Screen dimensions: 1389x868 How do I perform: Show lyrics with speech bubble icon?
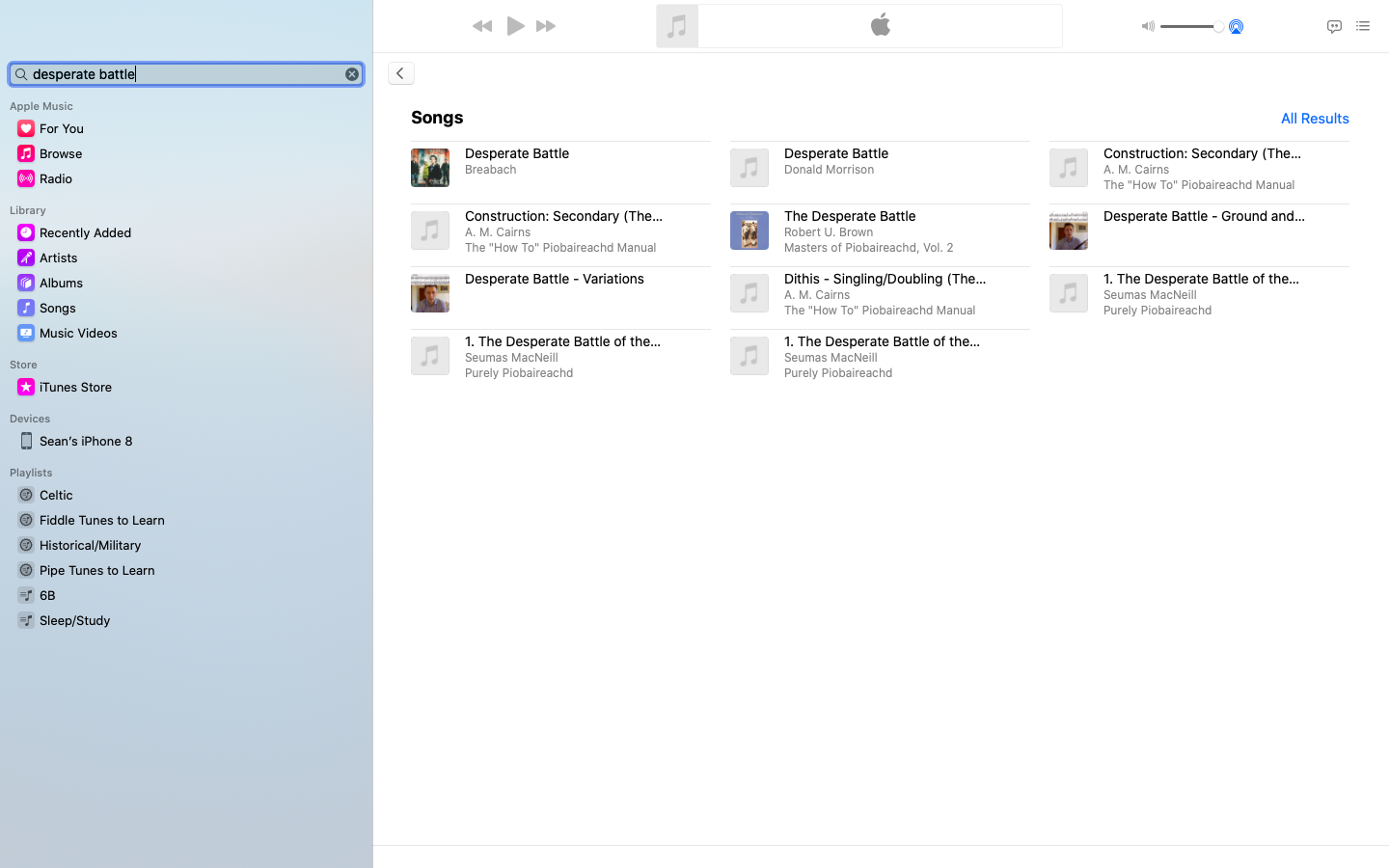coord(1334,27)
